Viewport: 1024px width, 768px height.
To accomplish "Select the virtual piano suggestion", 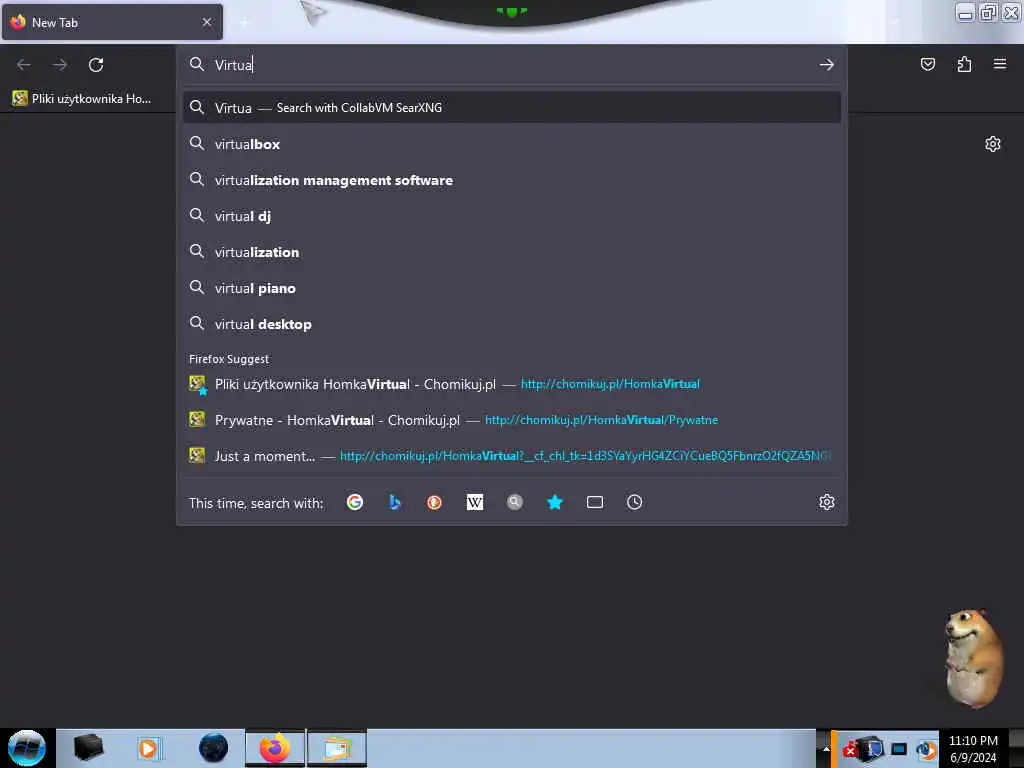I will click(511, 288).
